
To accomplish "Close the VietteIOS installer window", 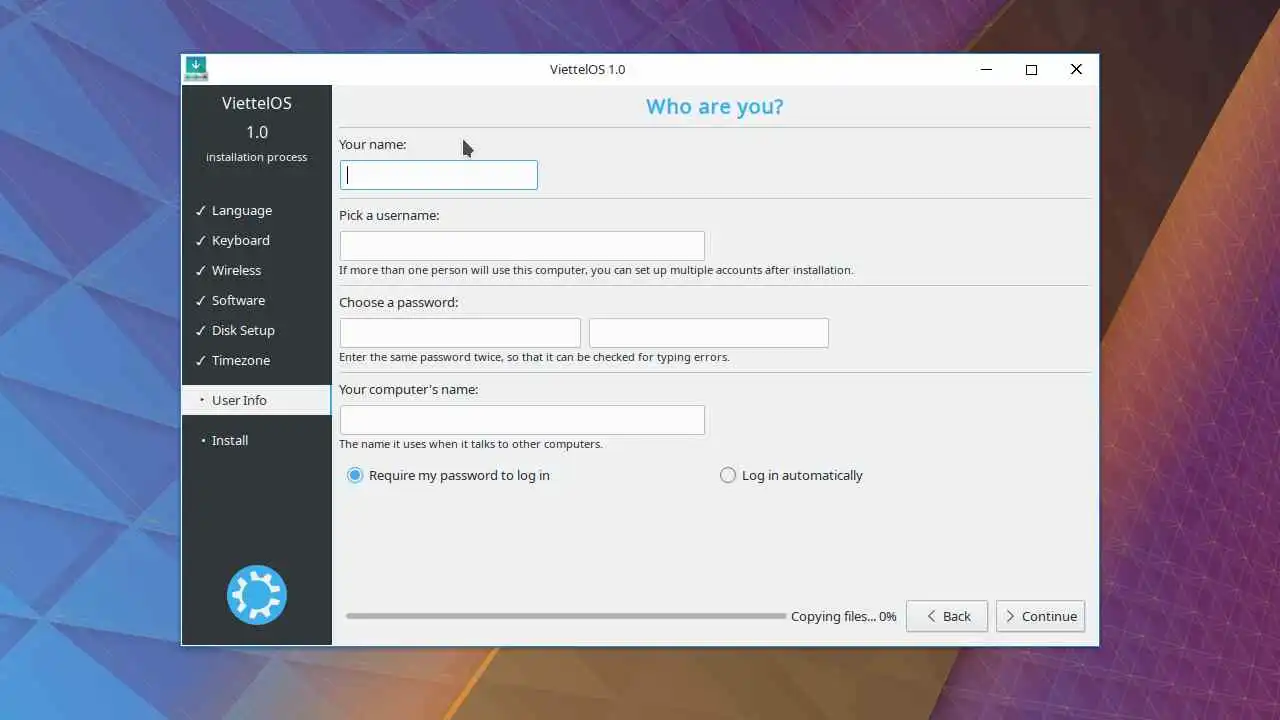I will click(x=1076, y=69).
